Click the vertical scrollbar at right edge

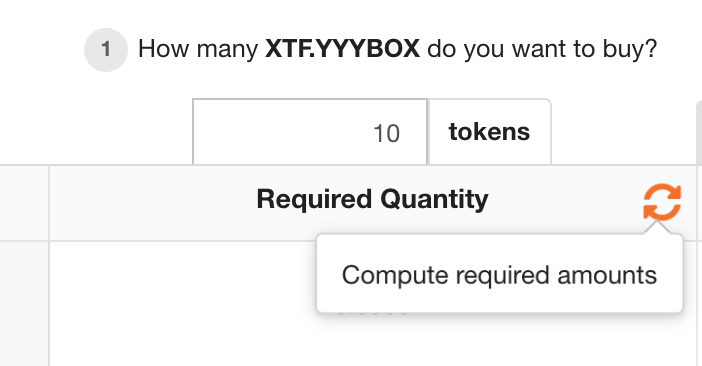coord(699,233)
